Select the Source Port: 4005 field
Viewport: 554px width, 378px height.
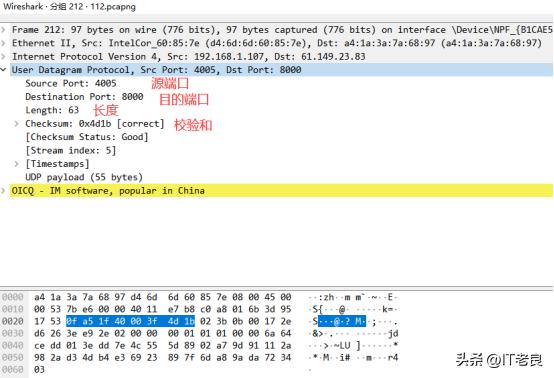71,83
